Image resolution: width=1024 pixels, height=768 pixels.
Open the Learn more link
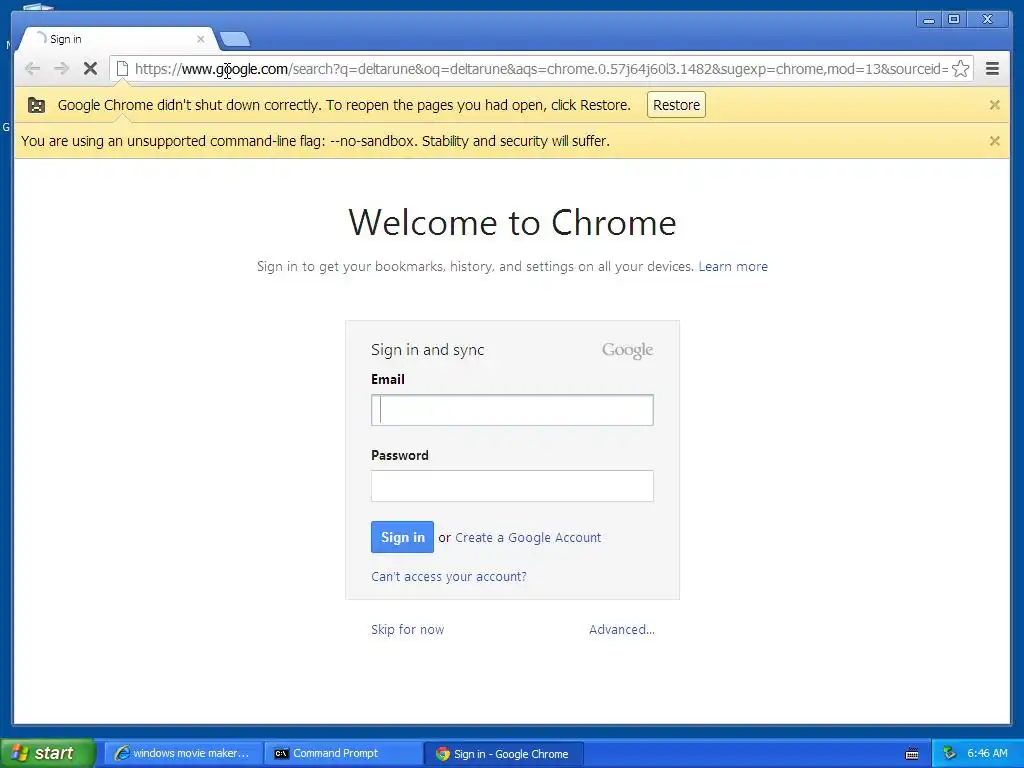pos(733,266)
